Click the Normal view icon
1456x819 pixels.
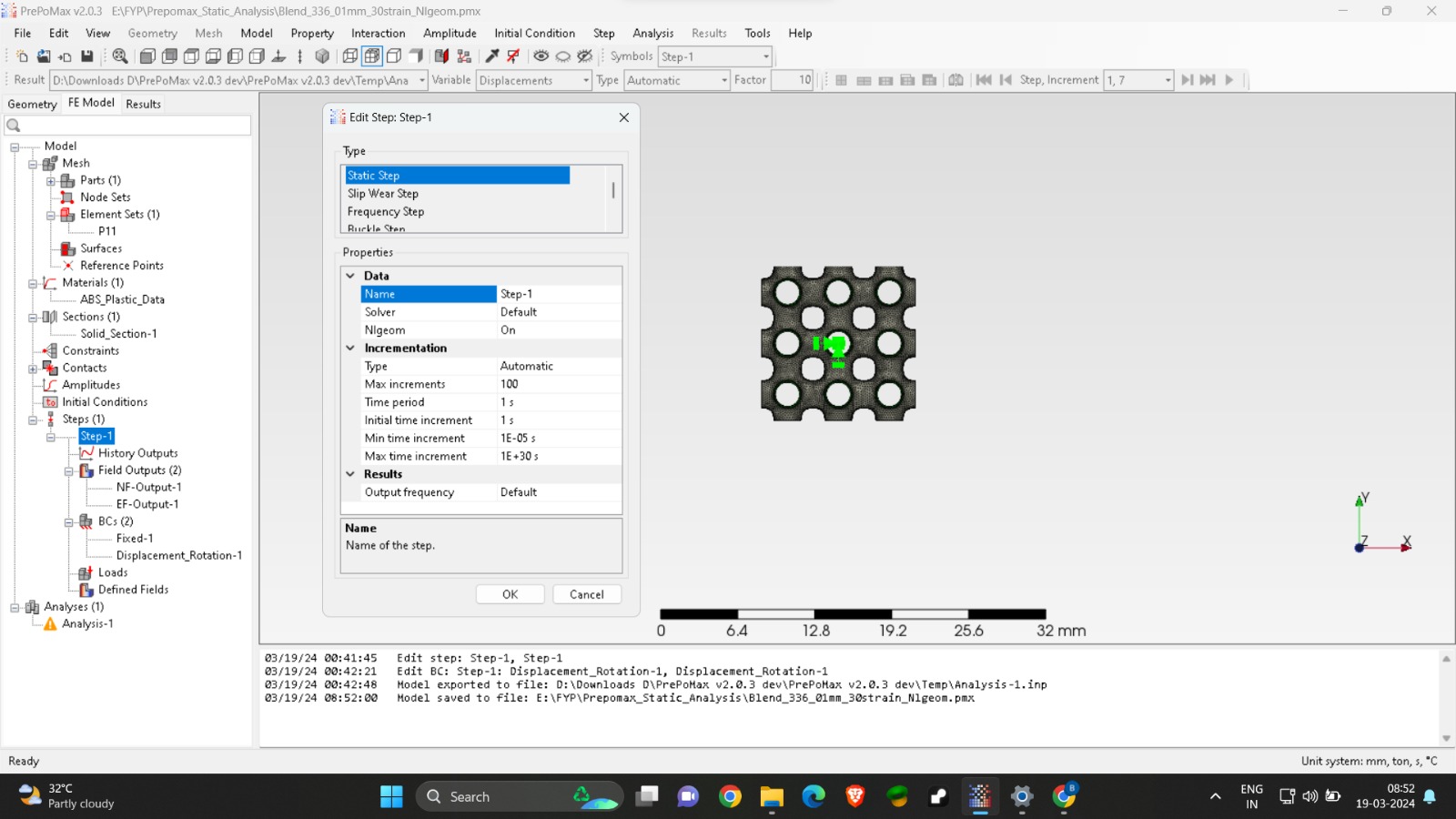pos(279,56)
